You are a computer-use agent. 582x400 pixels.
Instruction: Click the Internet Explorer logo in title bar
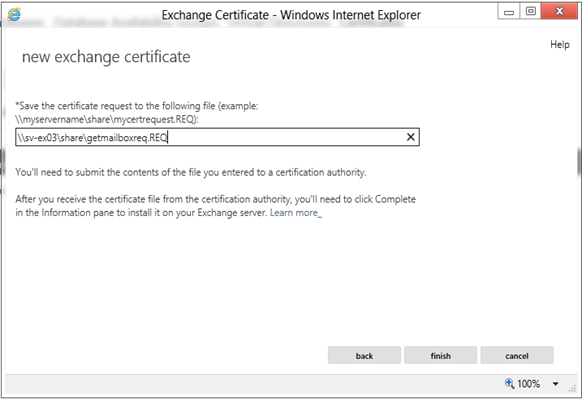[x=14, y=15]
